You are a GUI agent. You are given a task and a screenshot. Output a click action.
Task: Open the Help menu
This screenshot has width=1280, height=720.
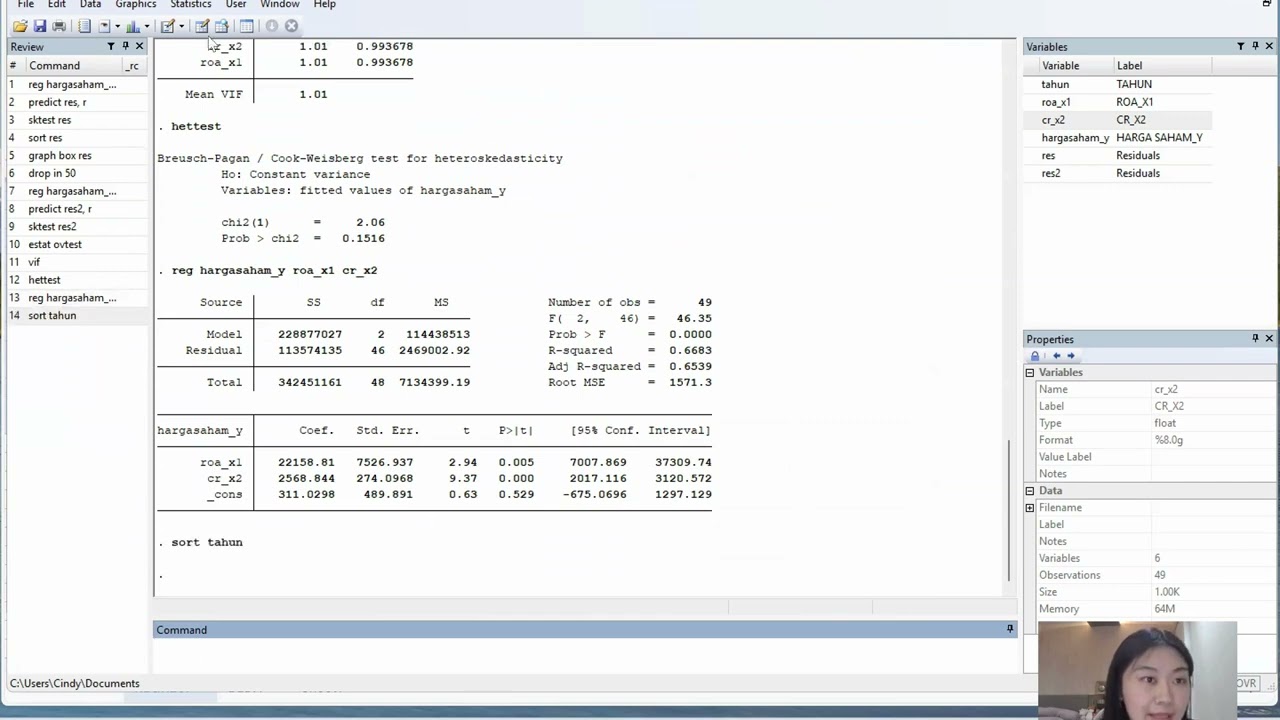point(324,5)
